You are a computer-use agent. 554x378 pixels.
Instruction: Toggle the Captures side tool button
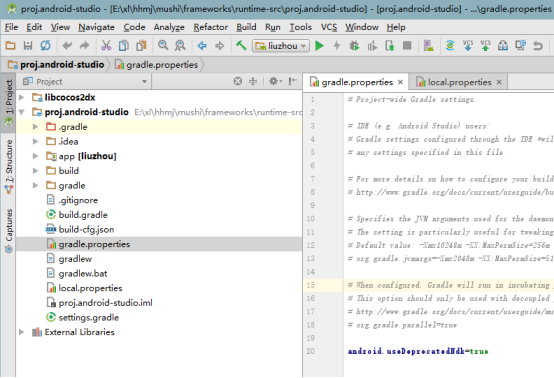(8, 231)
